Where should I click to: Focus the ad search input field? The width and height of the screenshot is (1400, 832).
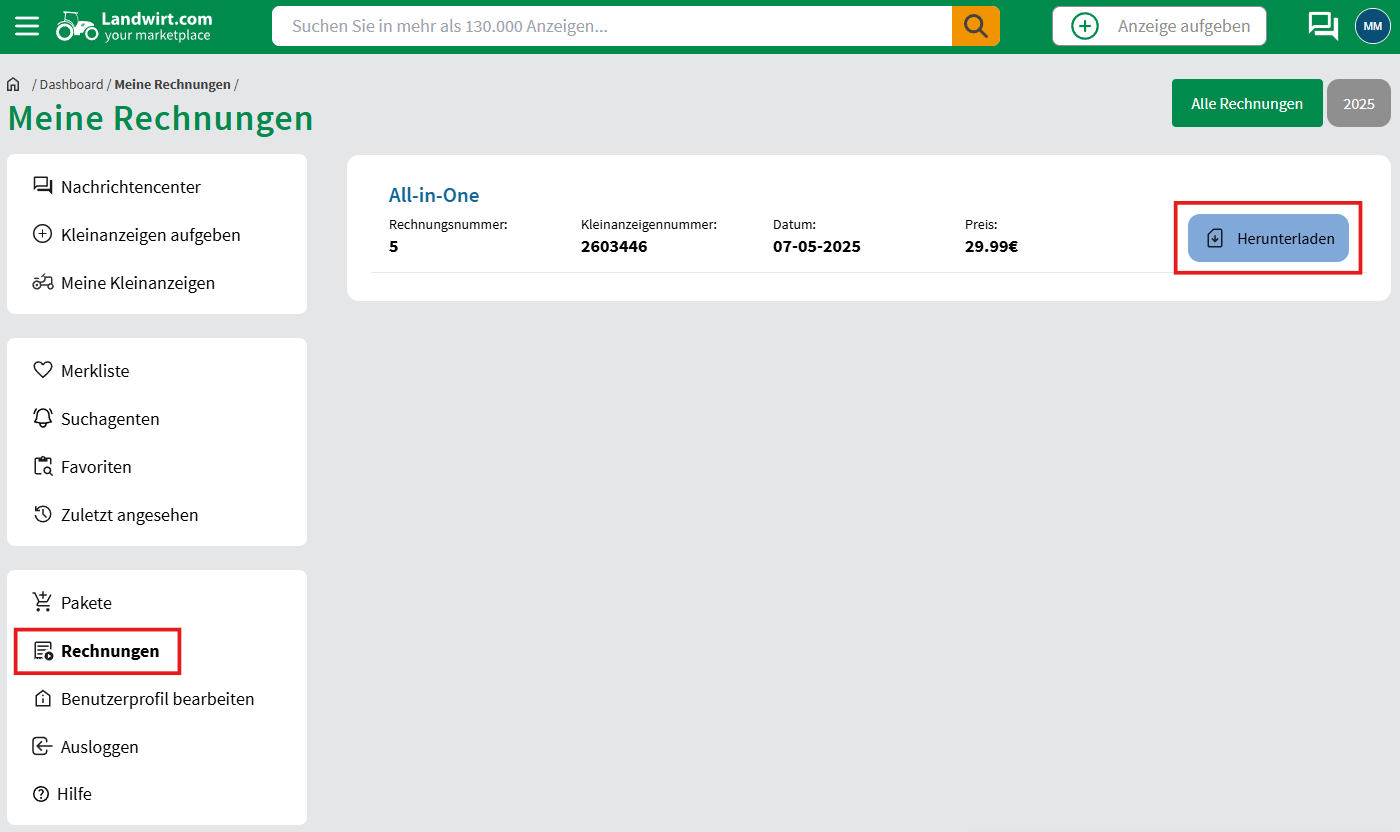(x=611, y=26)
